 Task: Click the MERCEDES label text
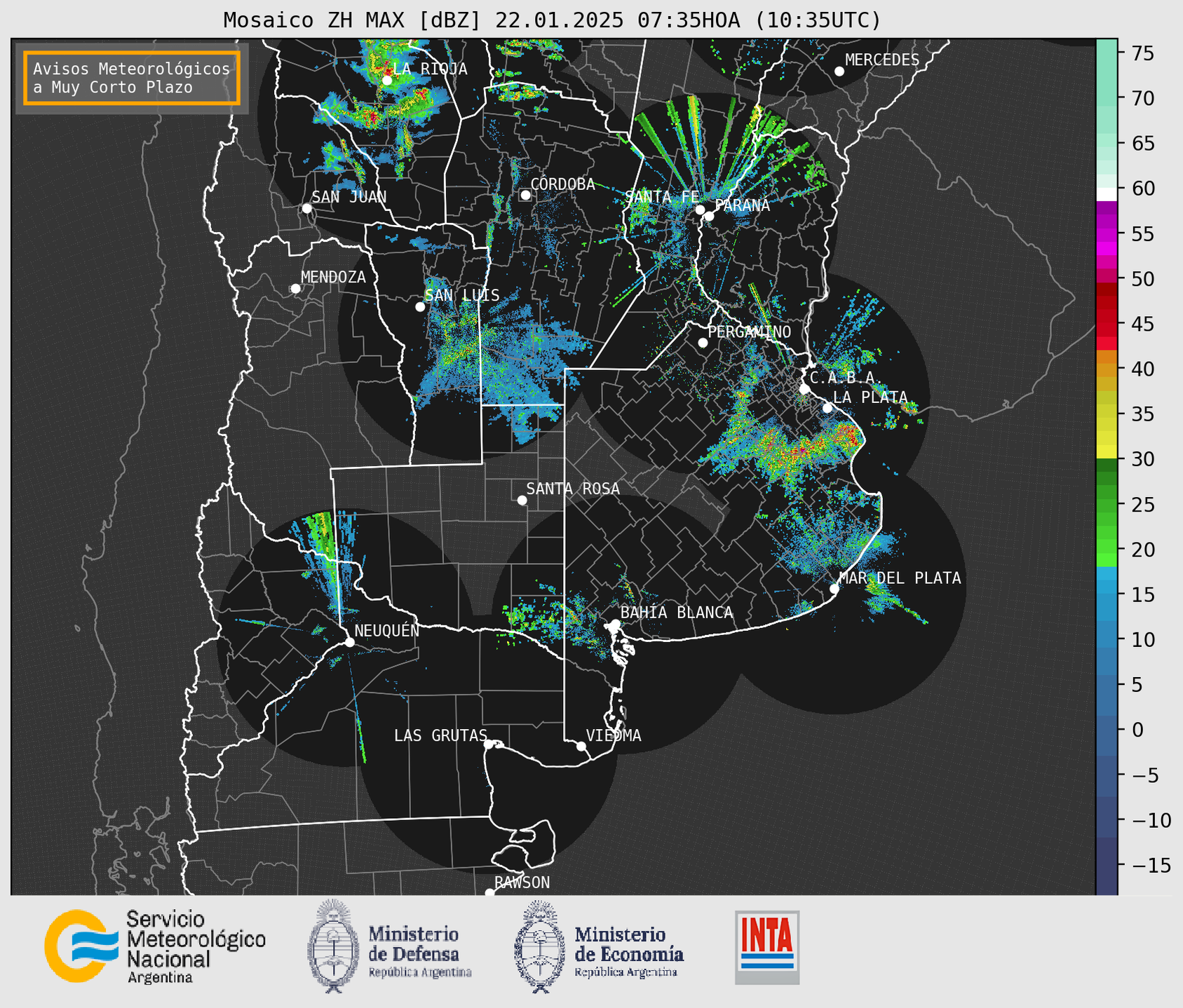882,60
